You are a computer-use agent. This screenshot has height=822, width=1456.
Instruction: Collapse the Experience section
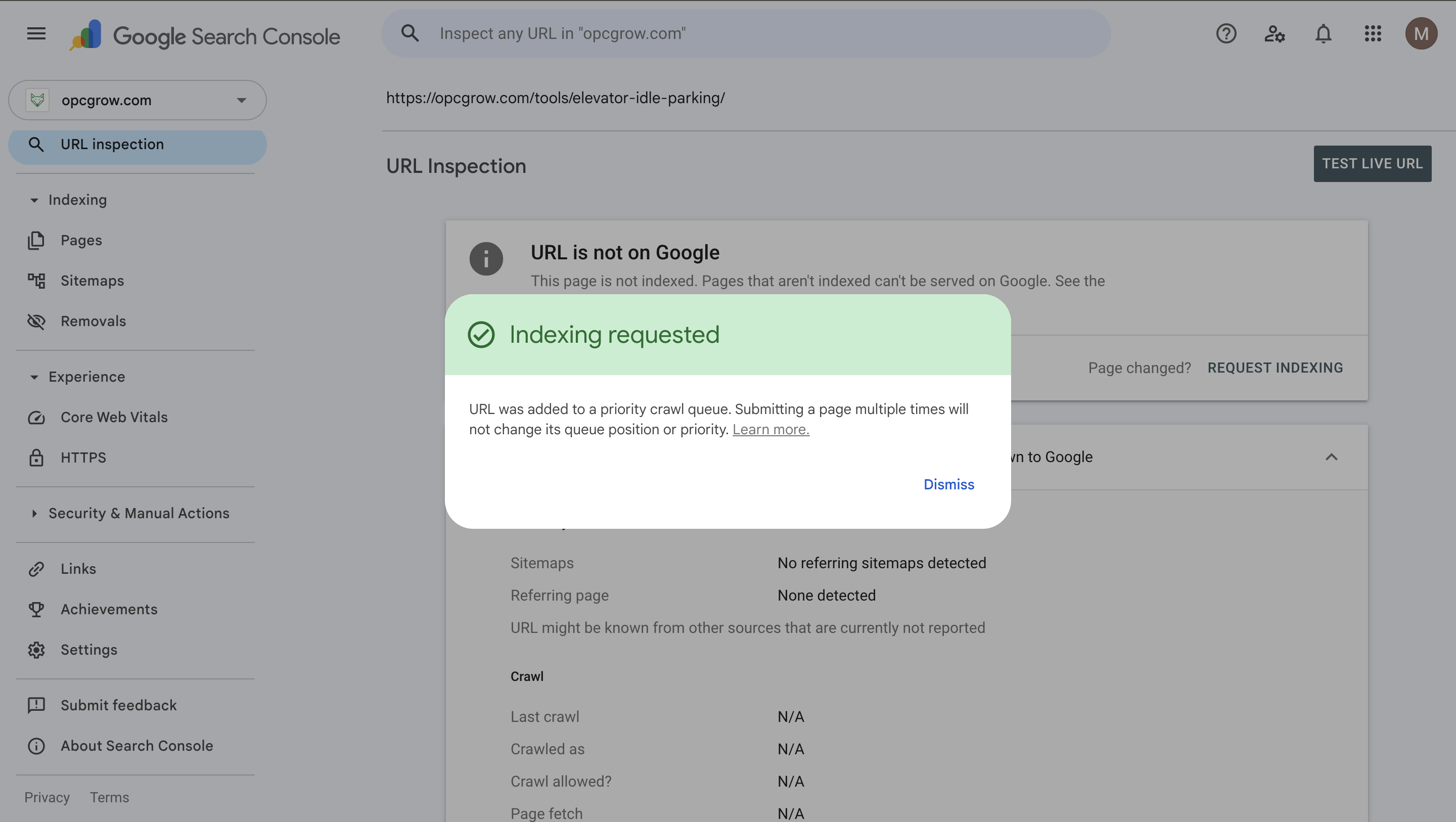(x=34, y=377)
